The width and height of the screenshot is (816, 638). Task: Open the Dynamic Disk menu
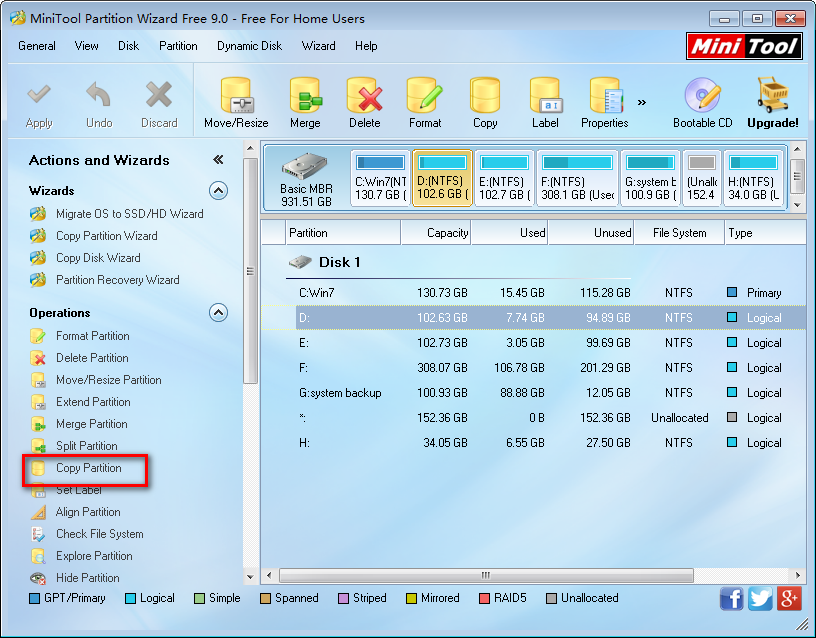(250, 46)
